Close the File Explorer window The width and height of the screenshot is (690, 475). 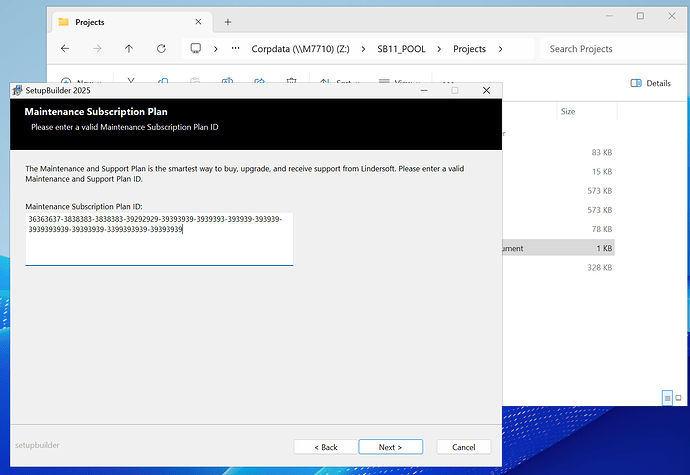pos(672,16)
